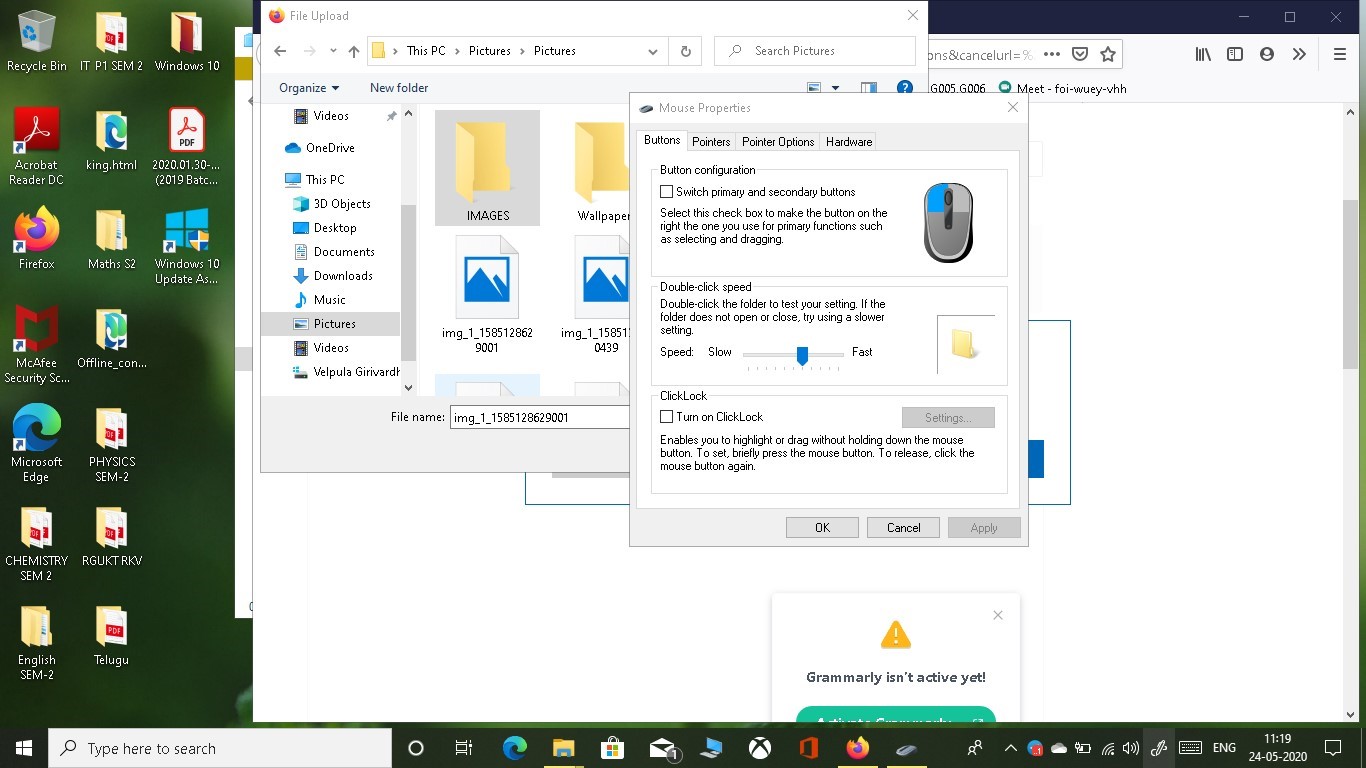This screenshot has width=1366, height=768.
Task: Open the Hardware tab in Mouse Properties
Action: tap(849, 142)
